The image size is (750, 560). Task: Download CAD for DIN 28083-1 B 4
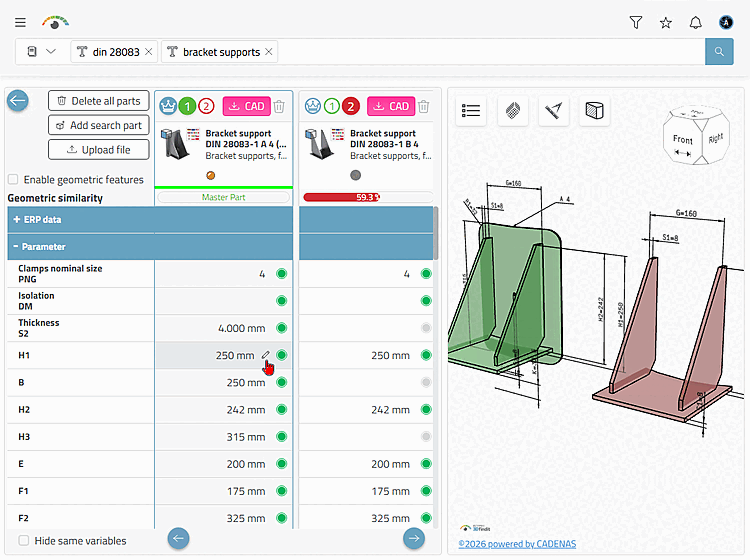[x=391, y=106]
